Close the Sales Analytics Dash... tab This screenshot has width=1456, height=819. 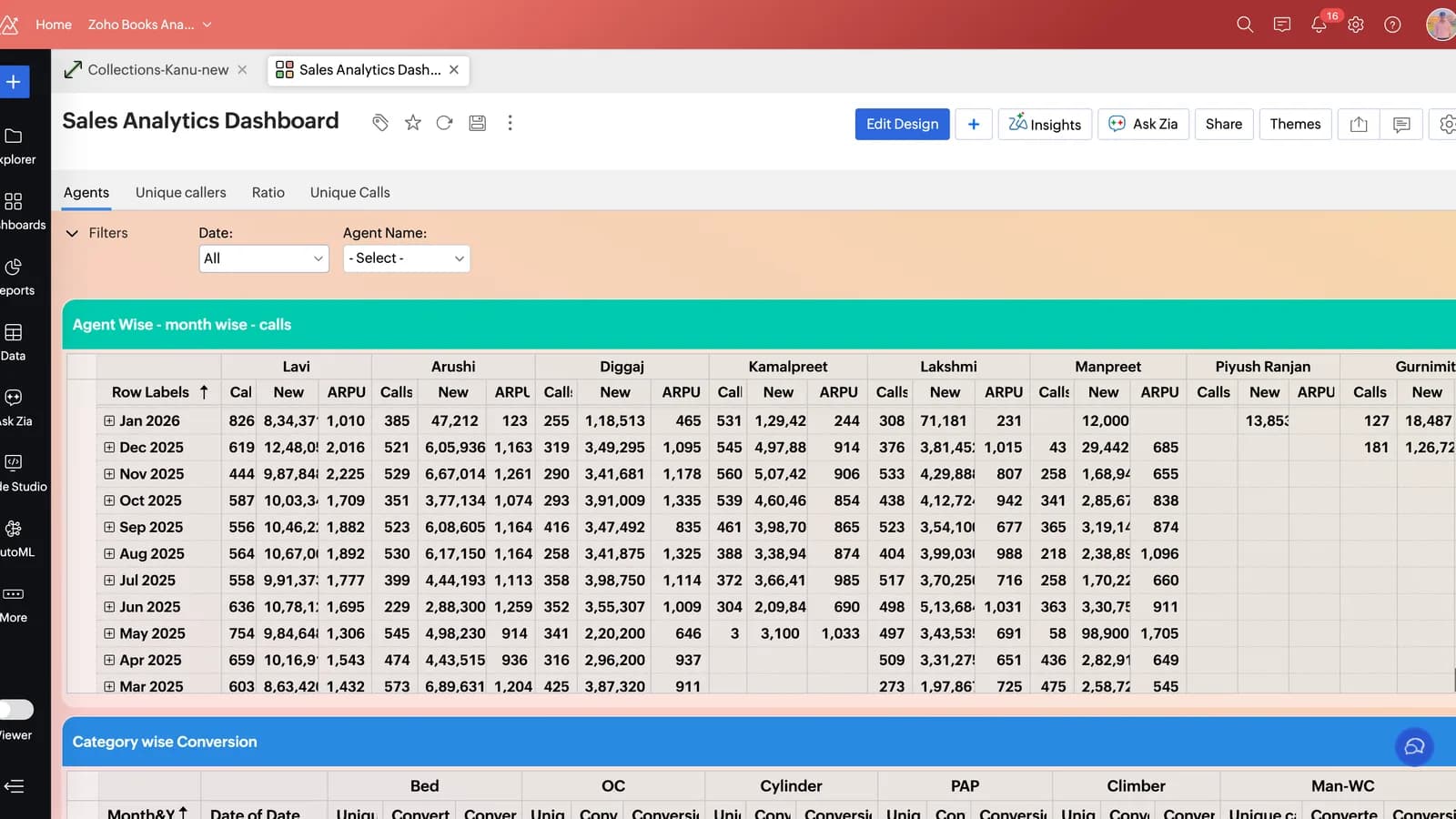click(454, 70)
